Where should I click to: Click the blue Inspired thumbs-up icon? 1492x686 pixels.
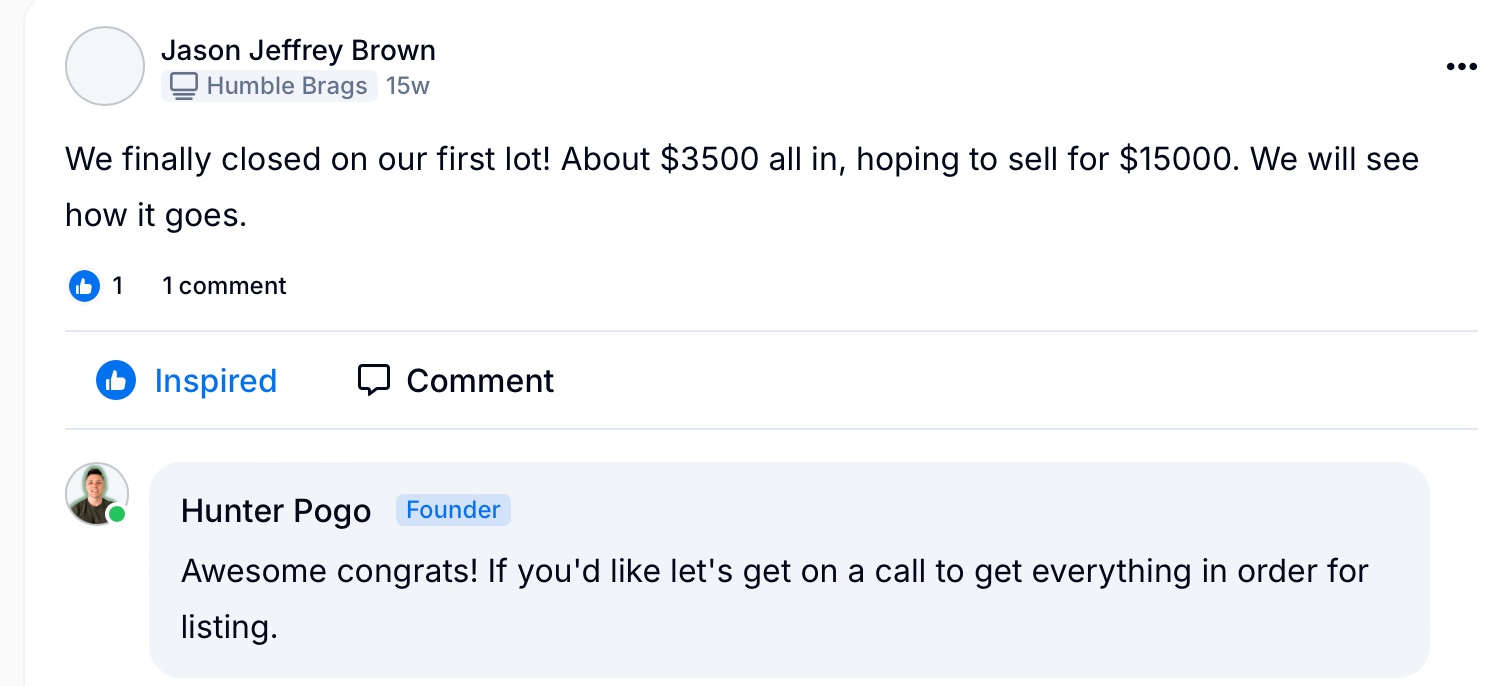(116, 380)
